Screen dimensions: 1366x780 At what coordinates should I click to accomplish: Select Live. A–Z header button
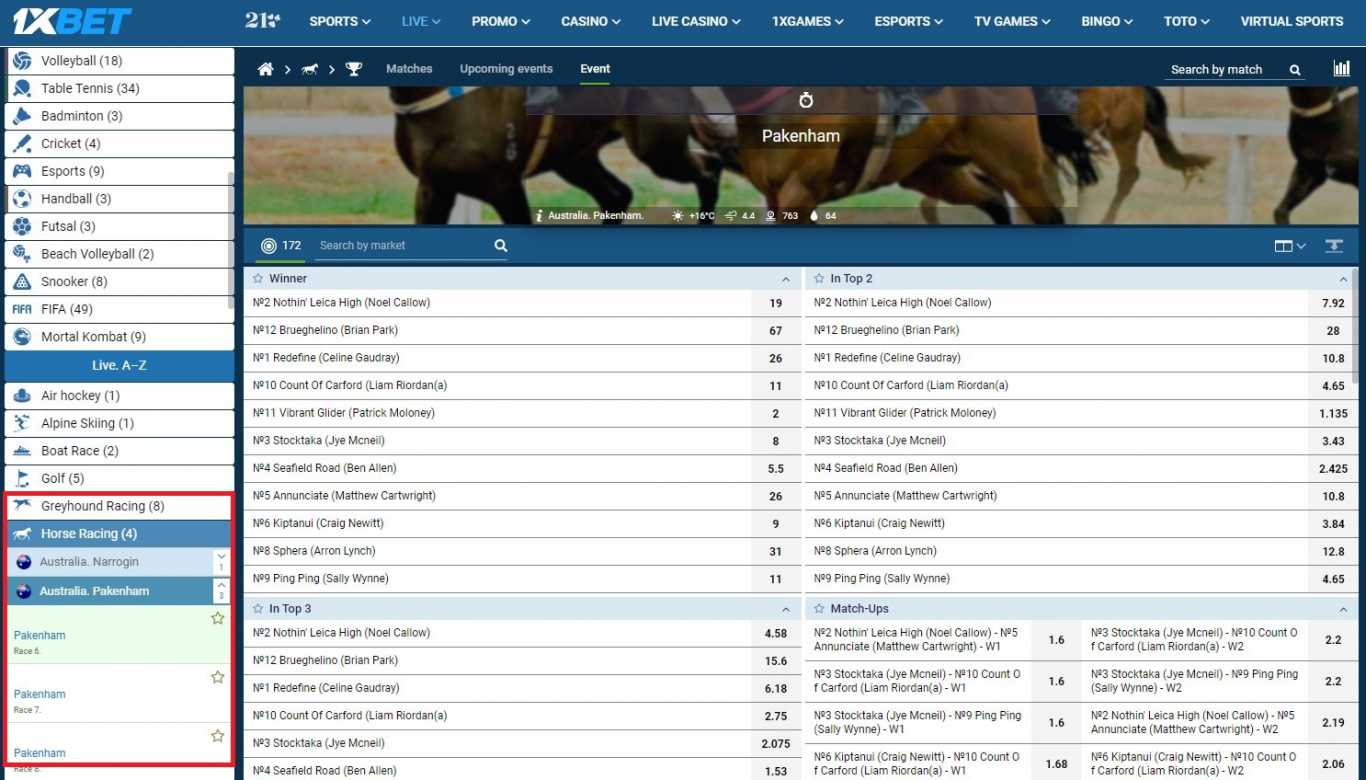pos(119,366)
